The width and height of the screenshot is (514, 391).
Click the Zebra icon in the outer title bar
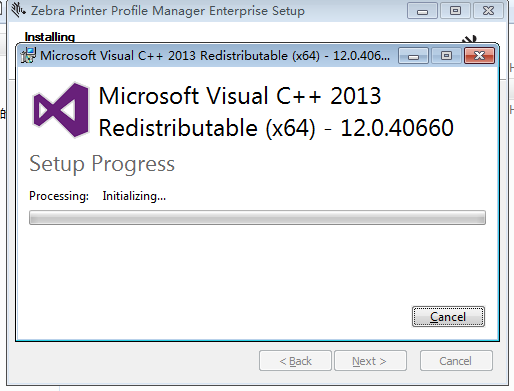click(18, 10)
